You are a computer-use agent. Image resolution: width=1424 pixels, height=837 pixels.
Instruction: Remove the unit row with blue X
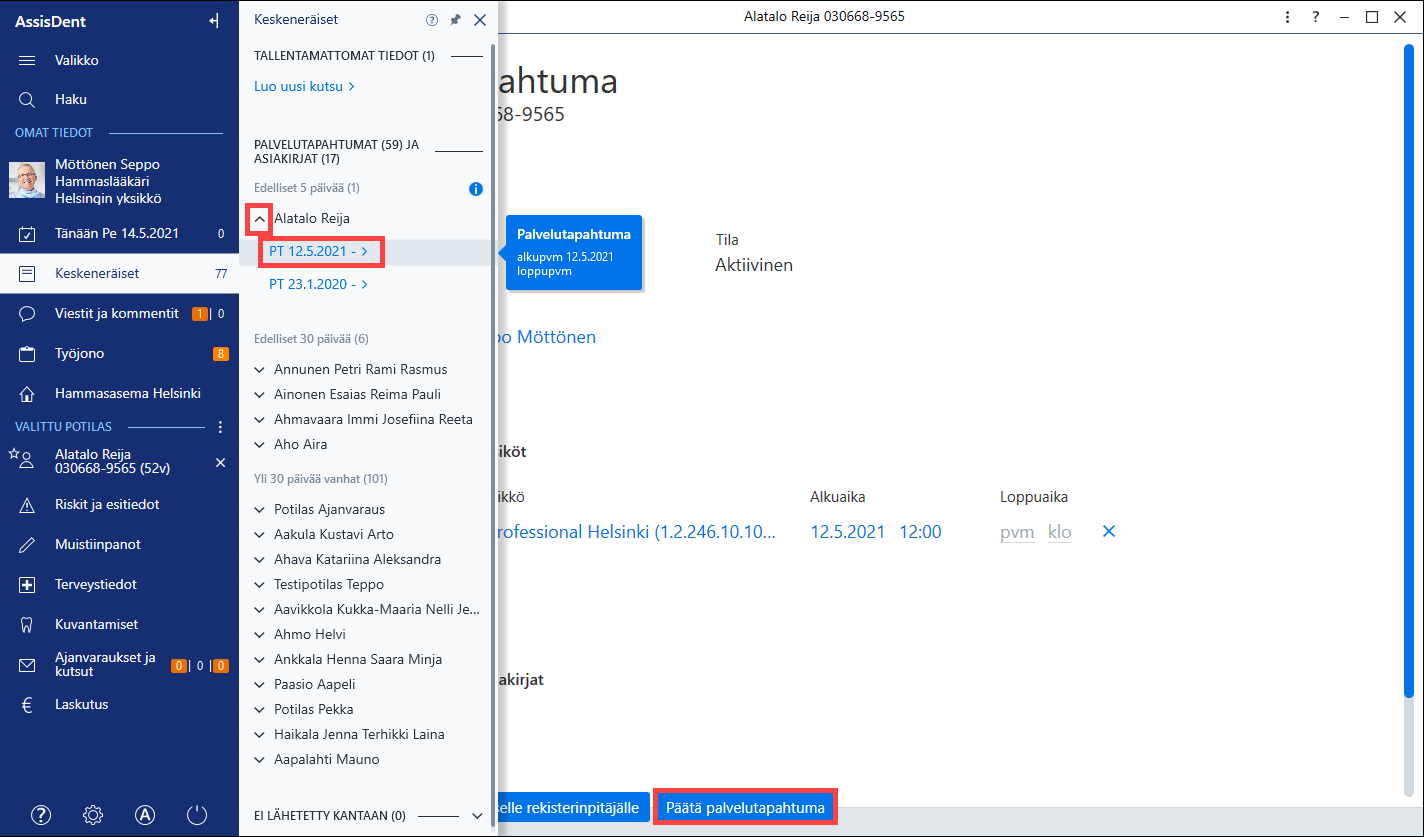(x=1108, y=532)
